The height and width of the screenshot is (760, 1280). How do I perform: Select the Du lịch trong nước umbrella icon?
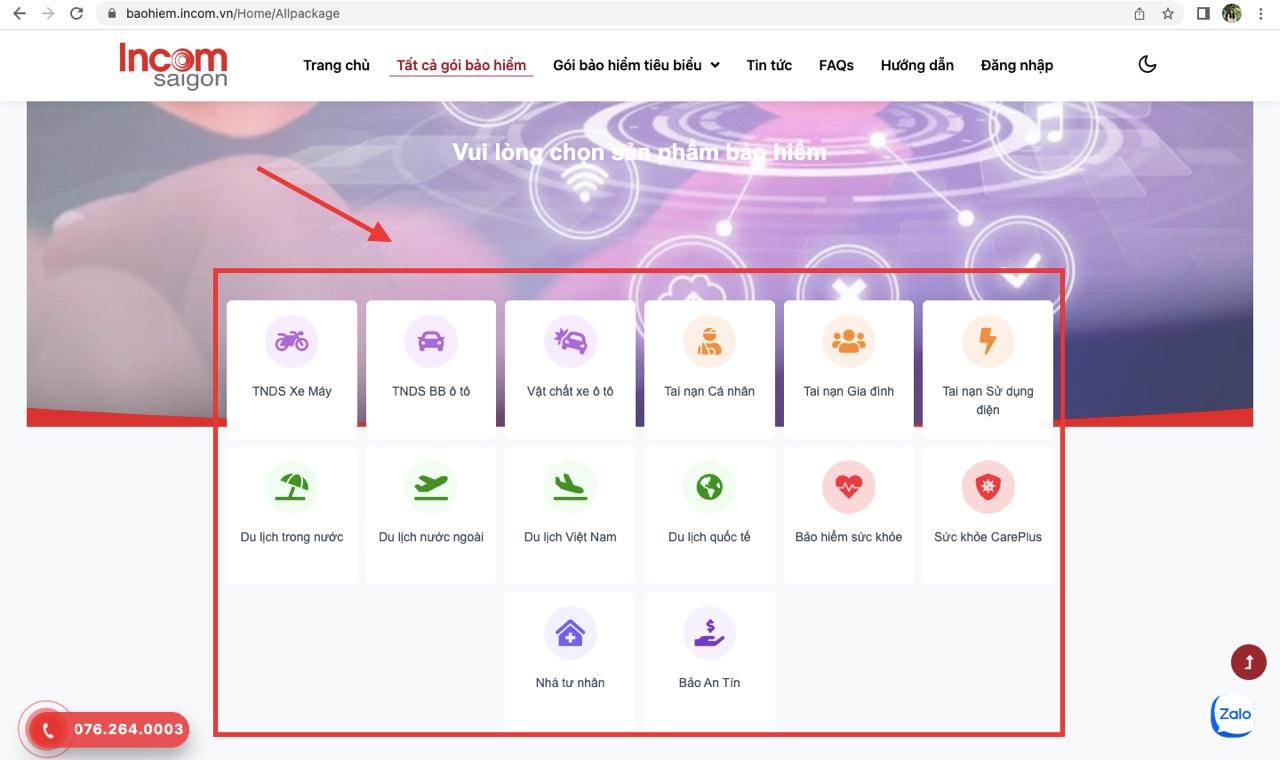point(291,487)
